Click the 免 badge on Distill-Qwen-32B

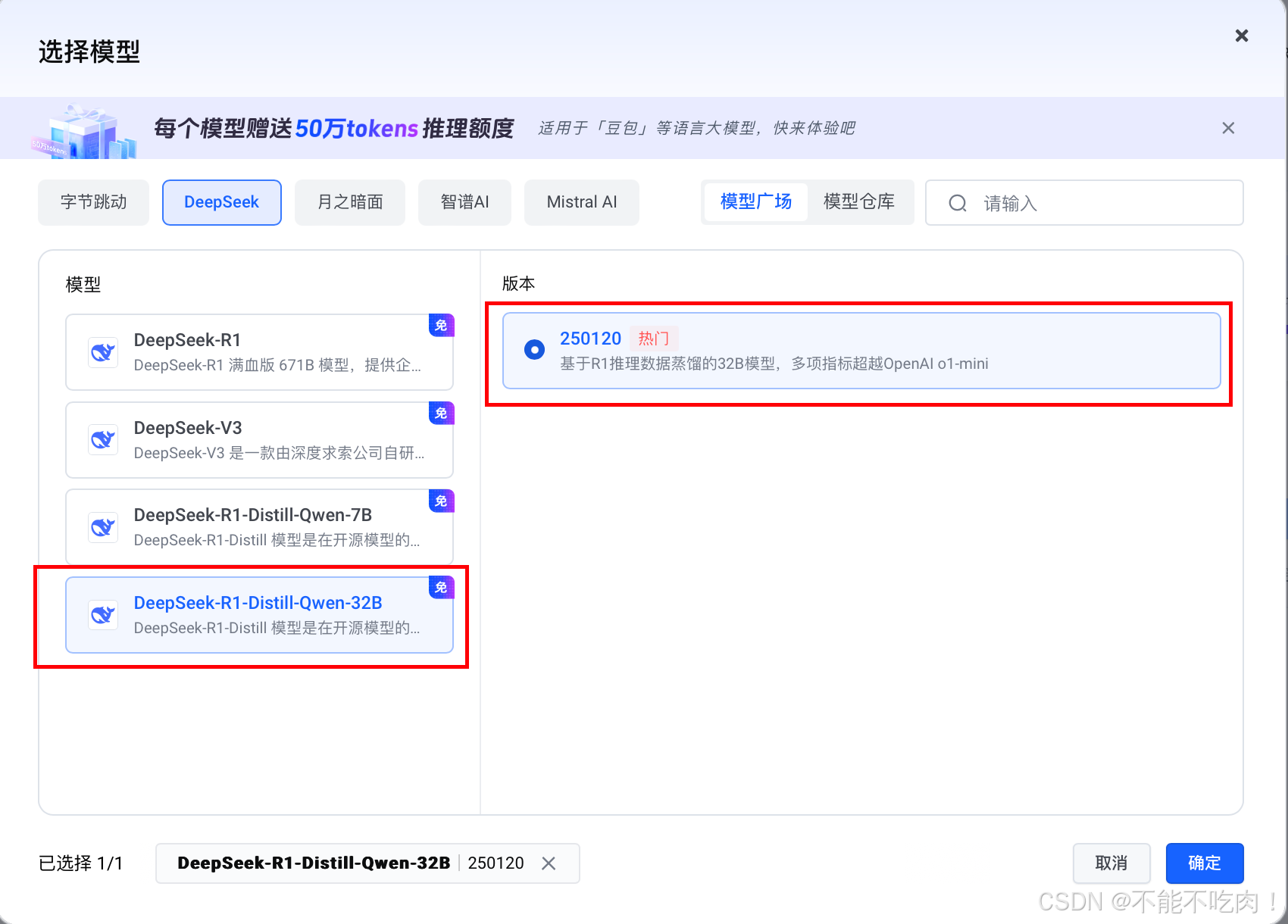(x=441, y=588)
